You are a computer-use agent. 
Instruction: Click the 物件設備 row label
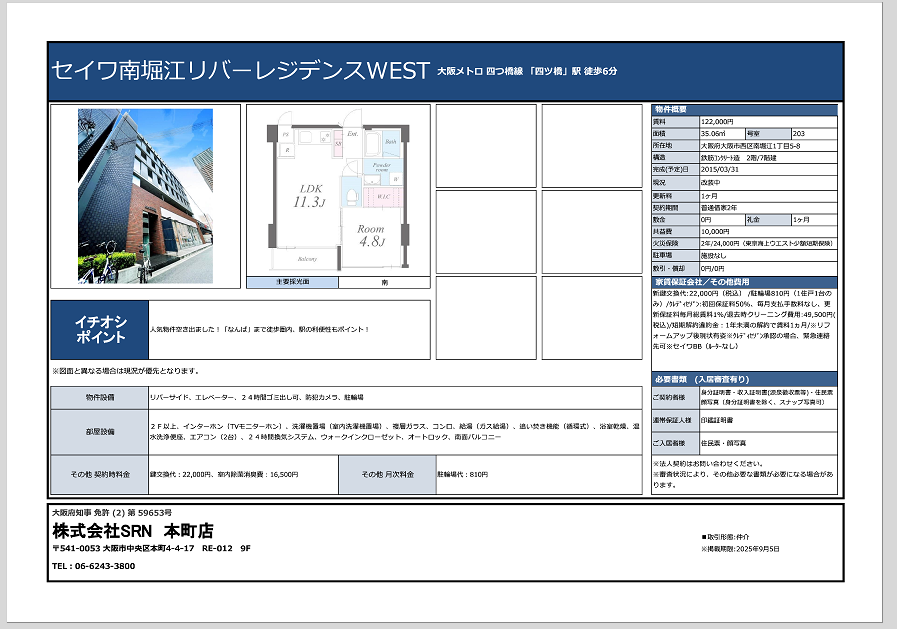(99, 397)
